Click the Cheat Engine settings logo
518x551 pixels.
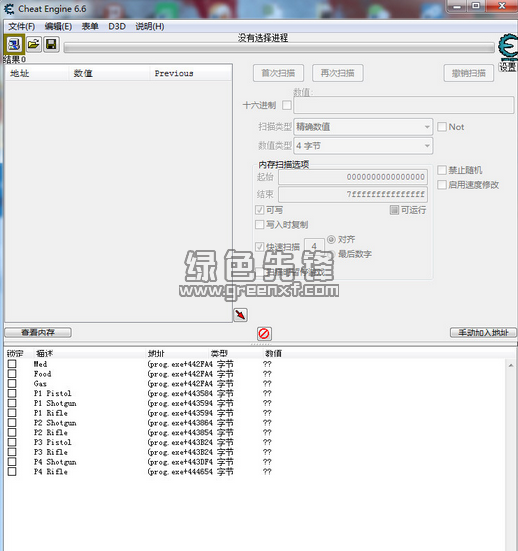[x=508, y=48]
